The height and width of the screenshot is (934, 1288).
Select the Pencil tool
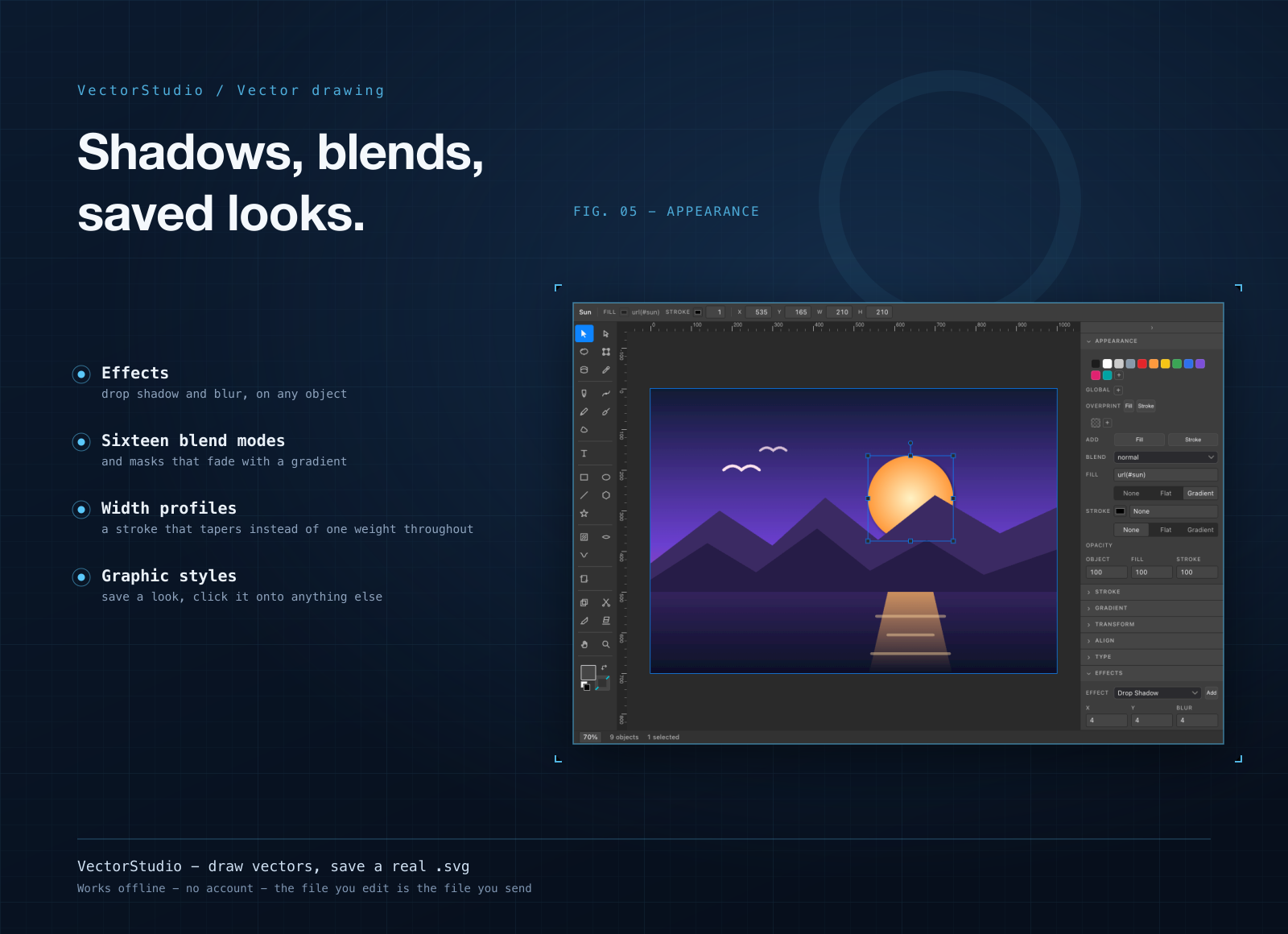(x=584, y=411)
